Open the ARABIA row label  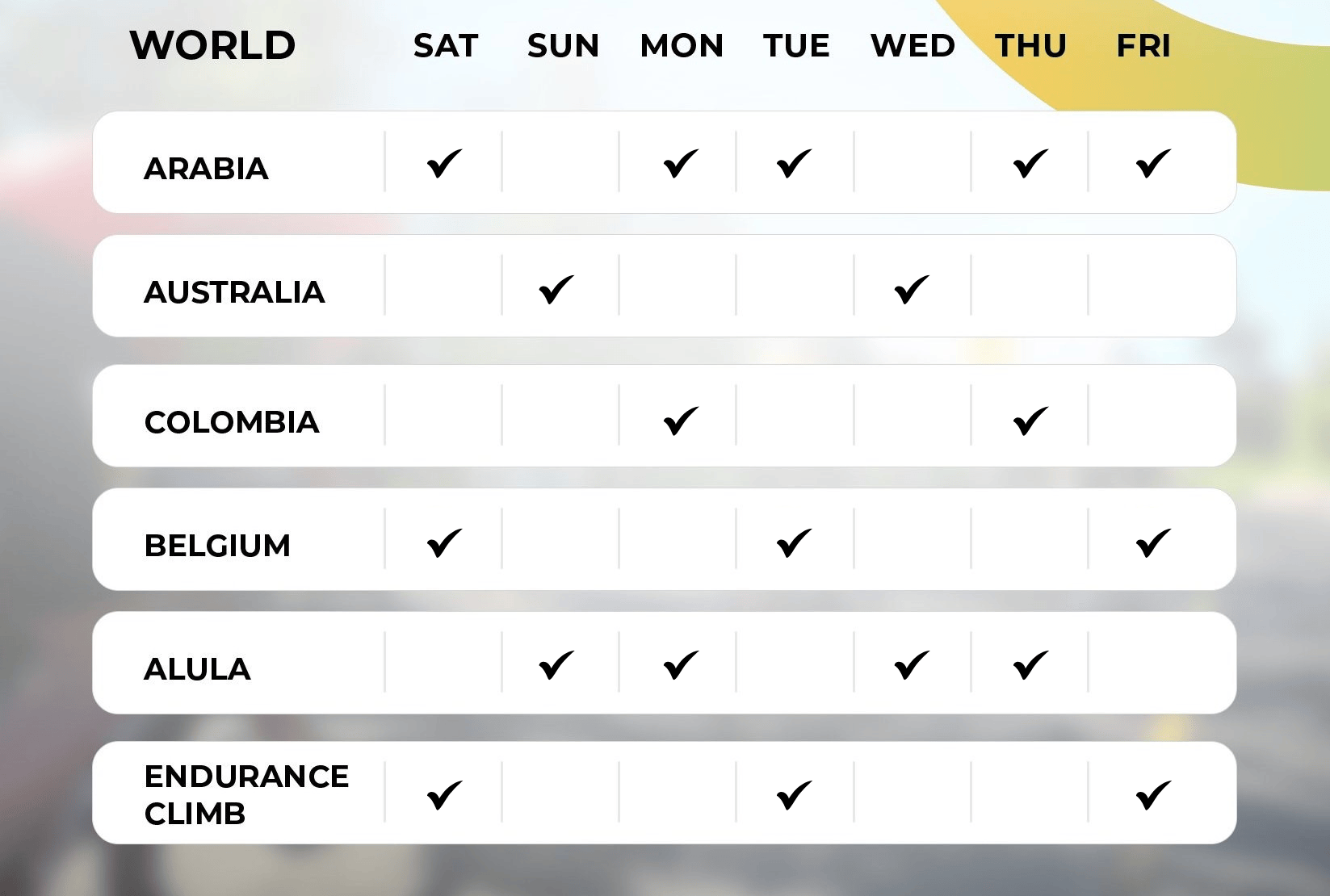click(206, 169)
